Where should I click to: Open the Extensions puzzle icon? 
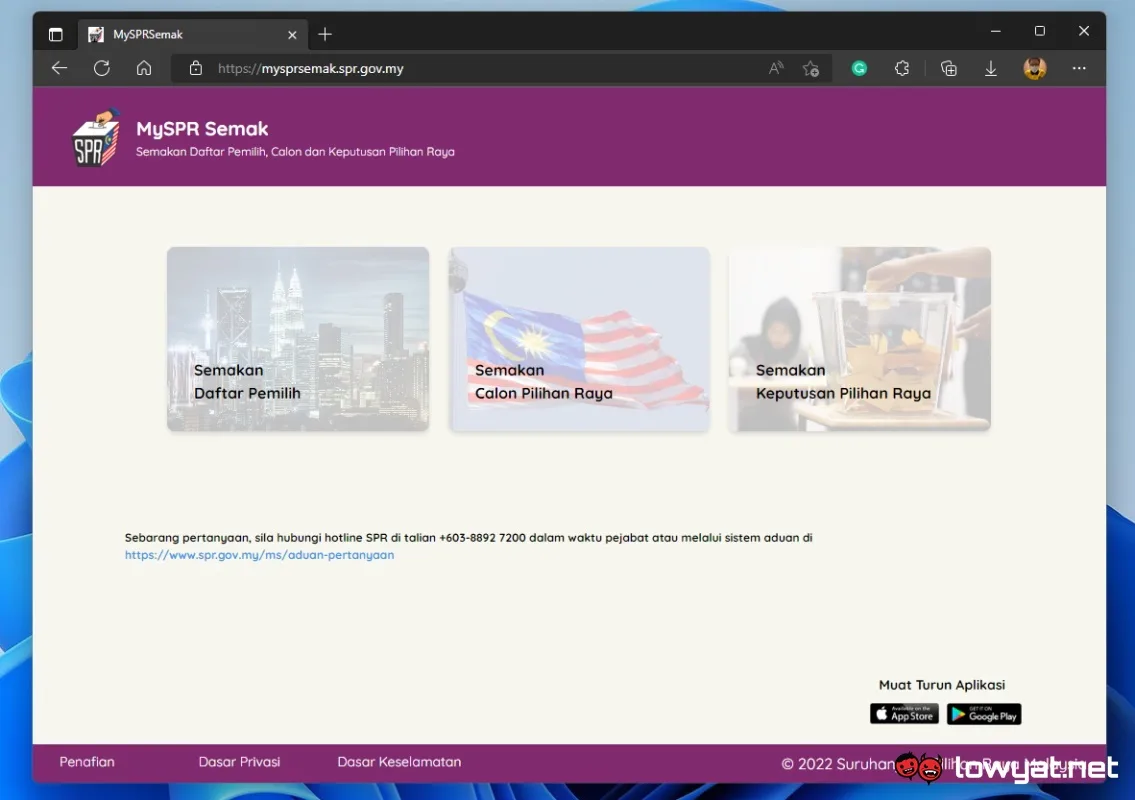tap(901, 68)
